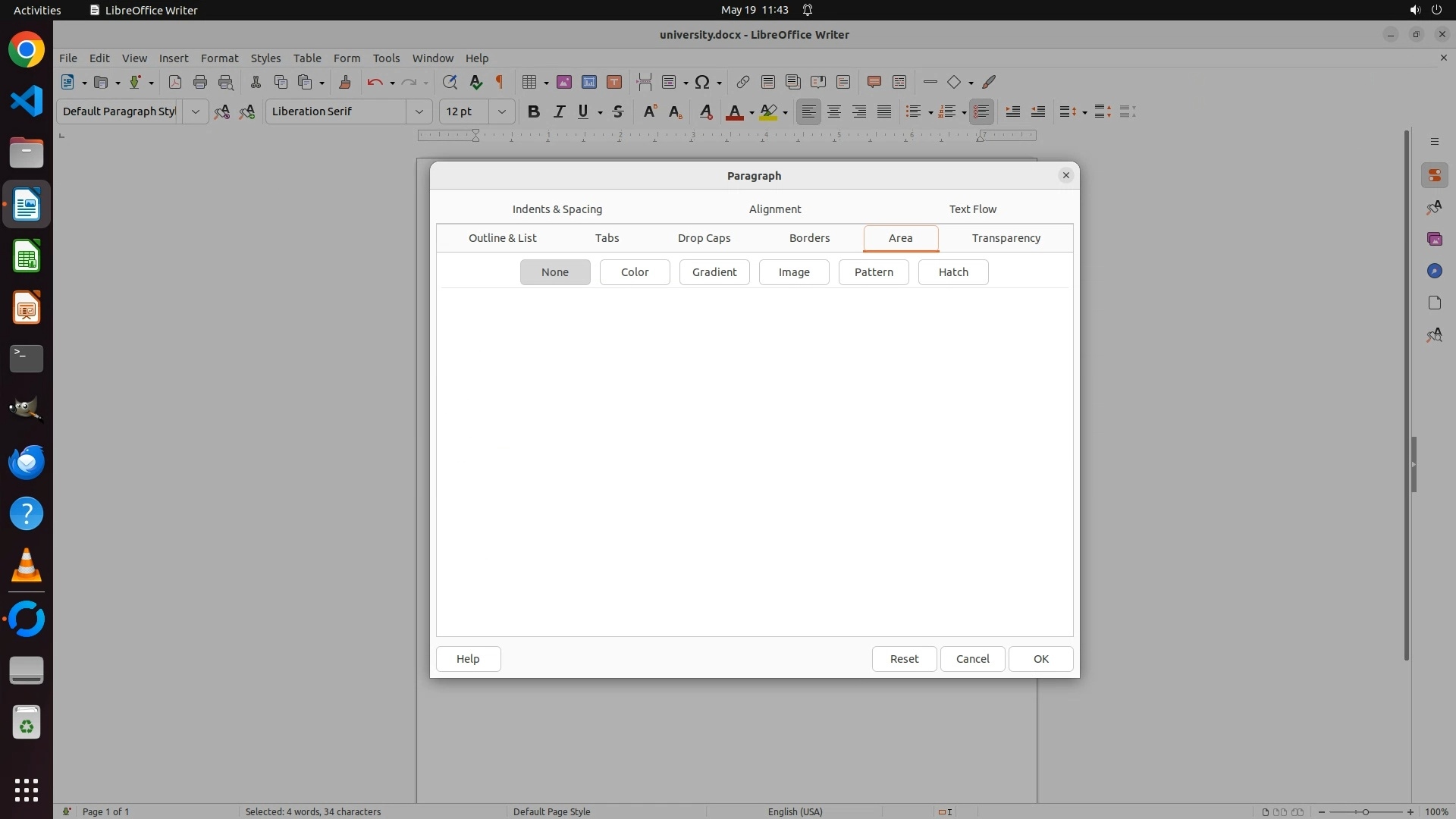Image resolution: width=1456 pixels, height=819 pixels.
Task: Click the Insert Hyperlink icon
Action: [742, 82]
